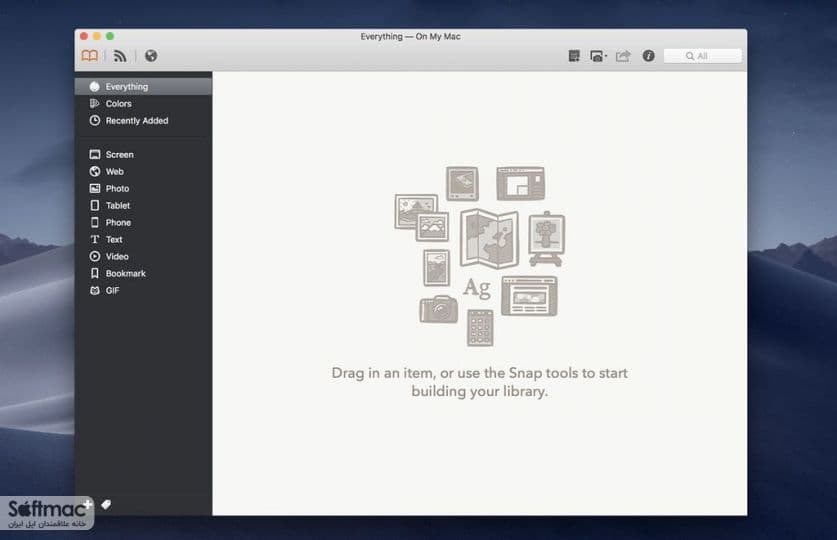
Task: Open the Library book icon in toolbar
Action: tap(90, 56)
